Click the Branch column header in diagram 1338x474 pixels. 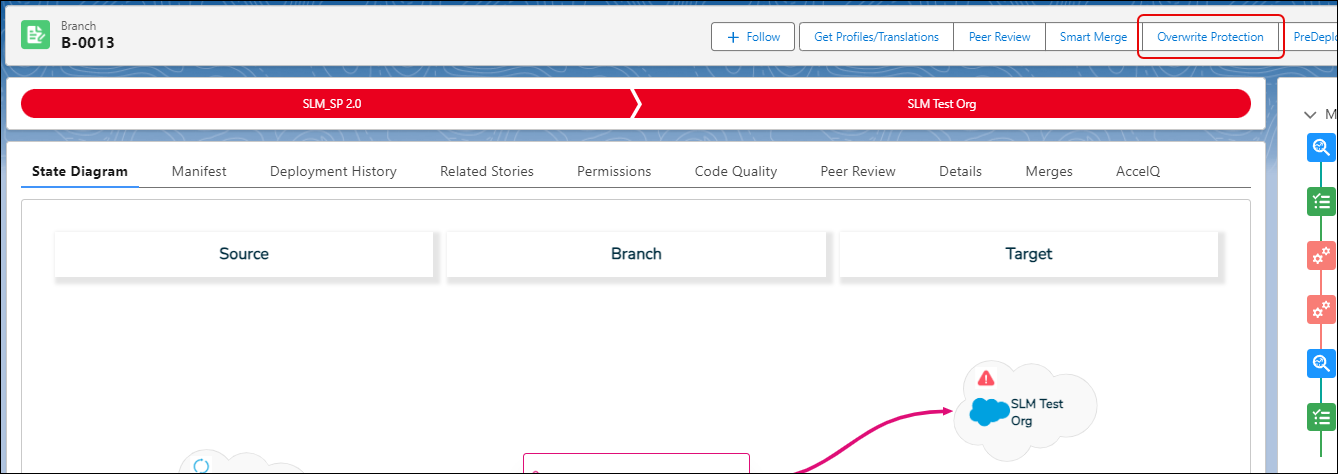pos(636,254)
